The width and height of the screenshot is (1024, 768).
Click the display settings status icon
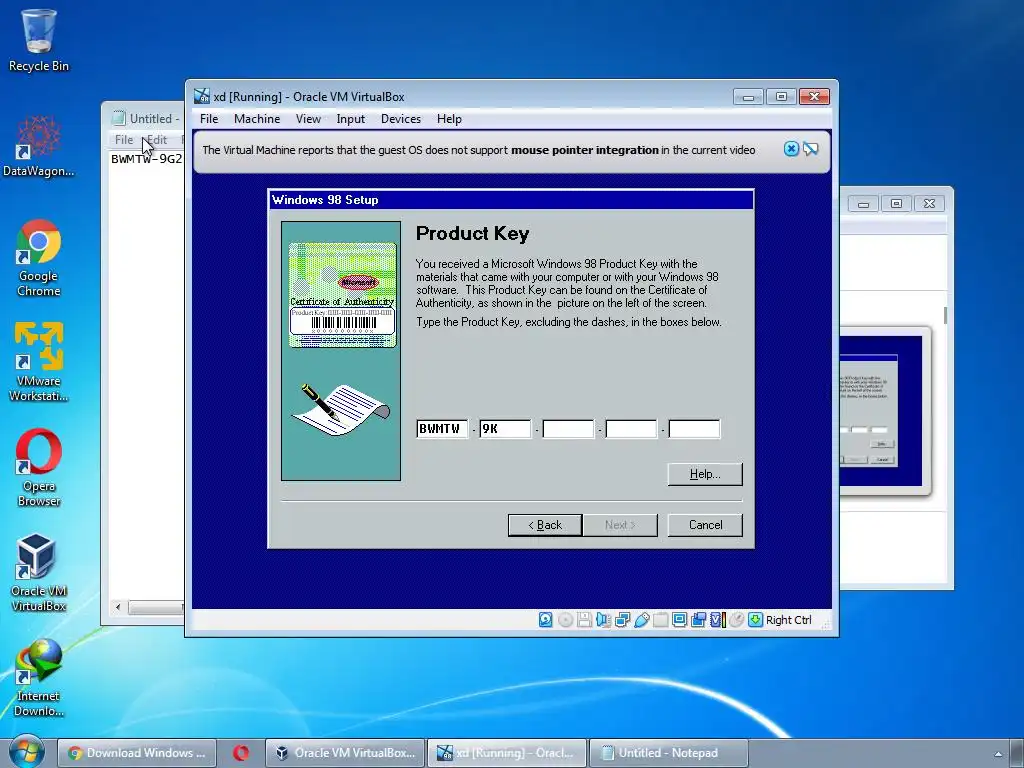[x=679, y=620]
